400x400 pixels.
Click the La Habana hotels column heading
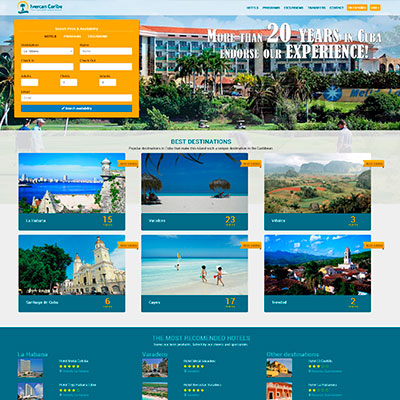click(x=32, y=354)
